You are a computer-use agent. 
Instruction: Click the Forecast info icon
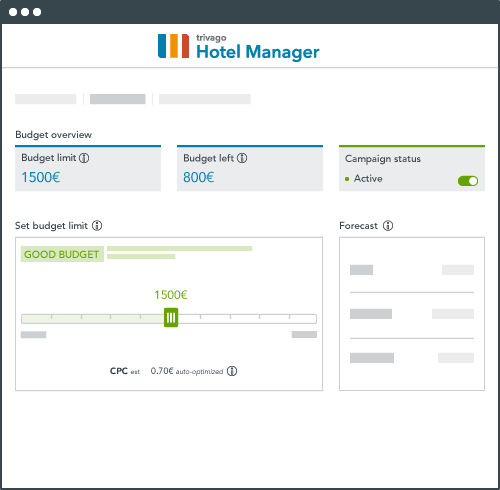(x=388, y=226)
